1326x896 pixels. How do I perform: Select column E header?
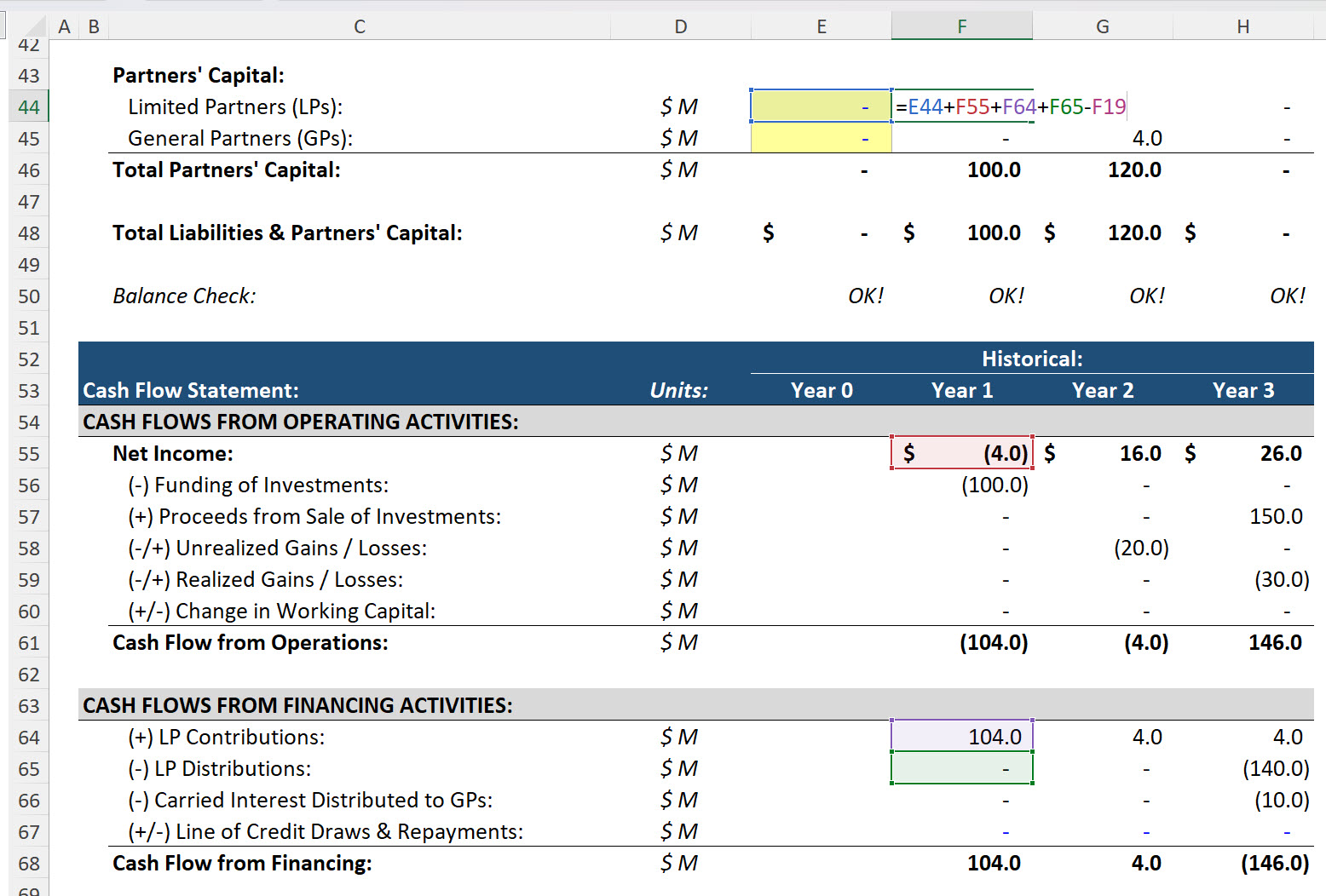(822, 26)
